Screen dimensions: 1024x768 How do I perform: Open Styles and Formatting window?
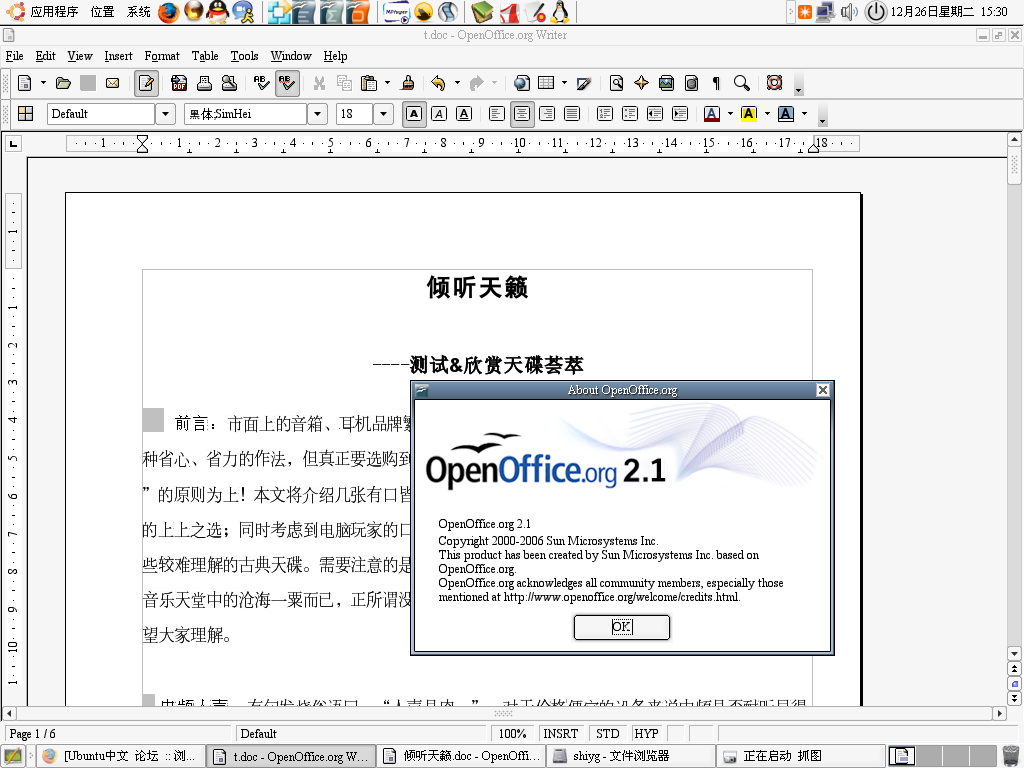tap(25, 114)
